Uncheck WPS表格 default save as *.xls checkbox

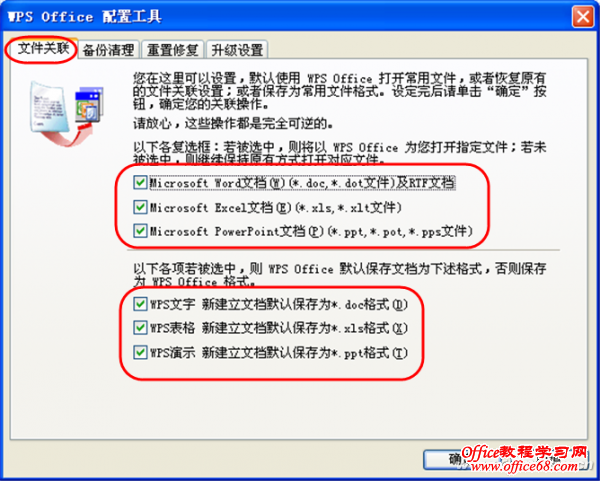point(140,328)
